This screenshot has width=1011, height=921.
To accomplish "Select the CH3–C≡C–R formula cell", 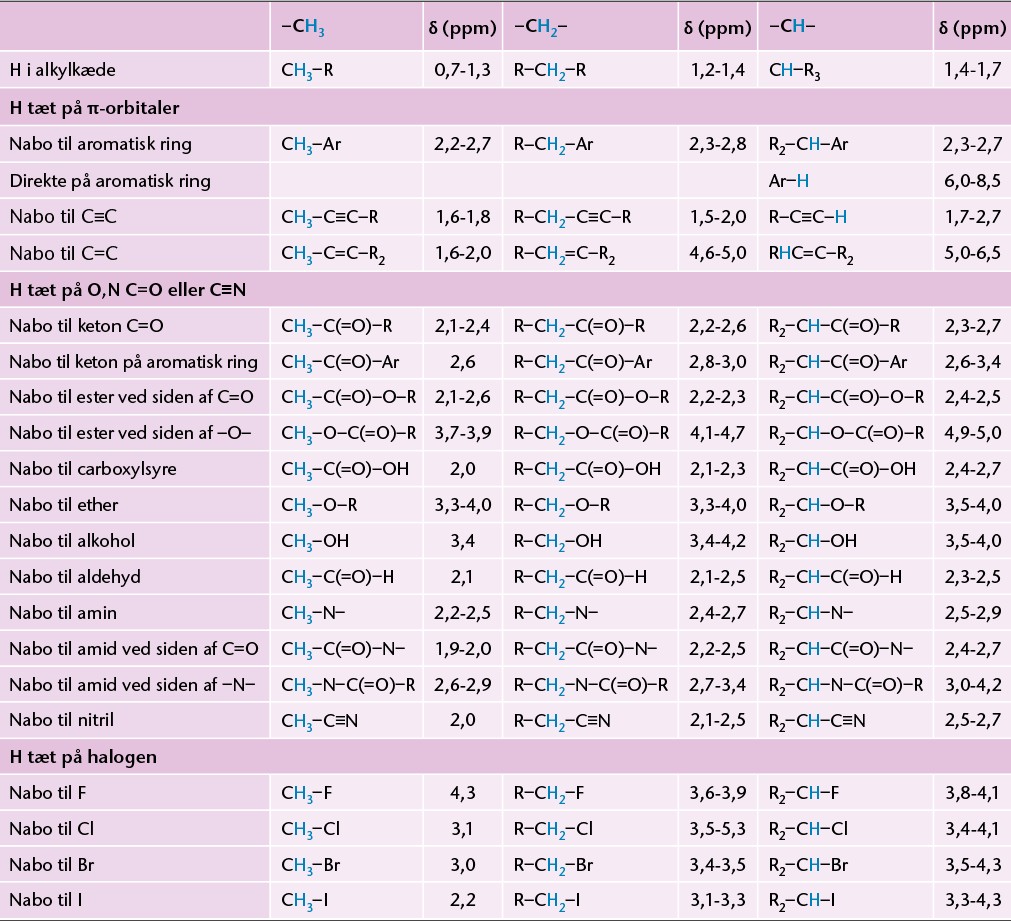I will [x=329, y=217].
